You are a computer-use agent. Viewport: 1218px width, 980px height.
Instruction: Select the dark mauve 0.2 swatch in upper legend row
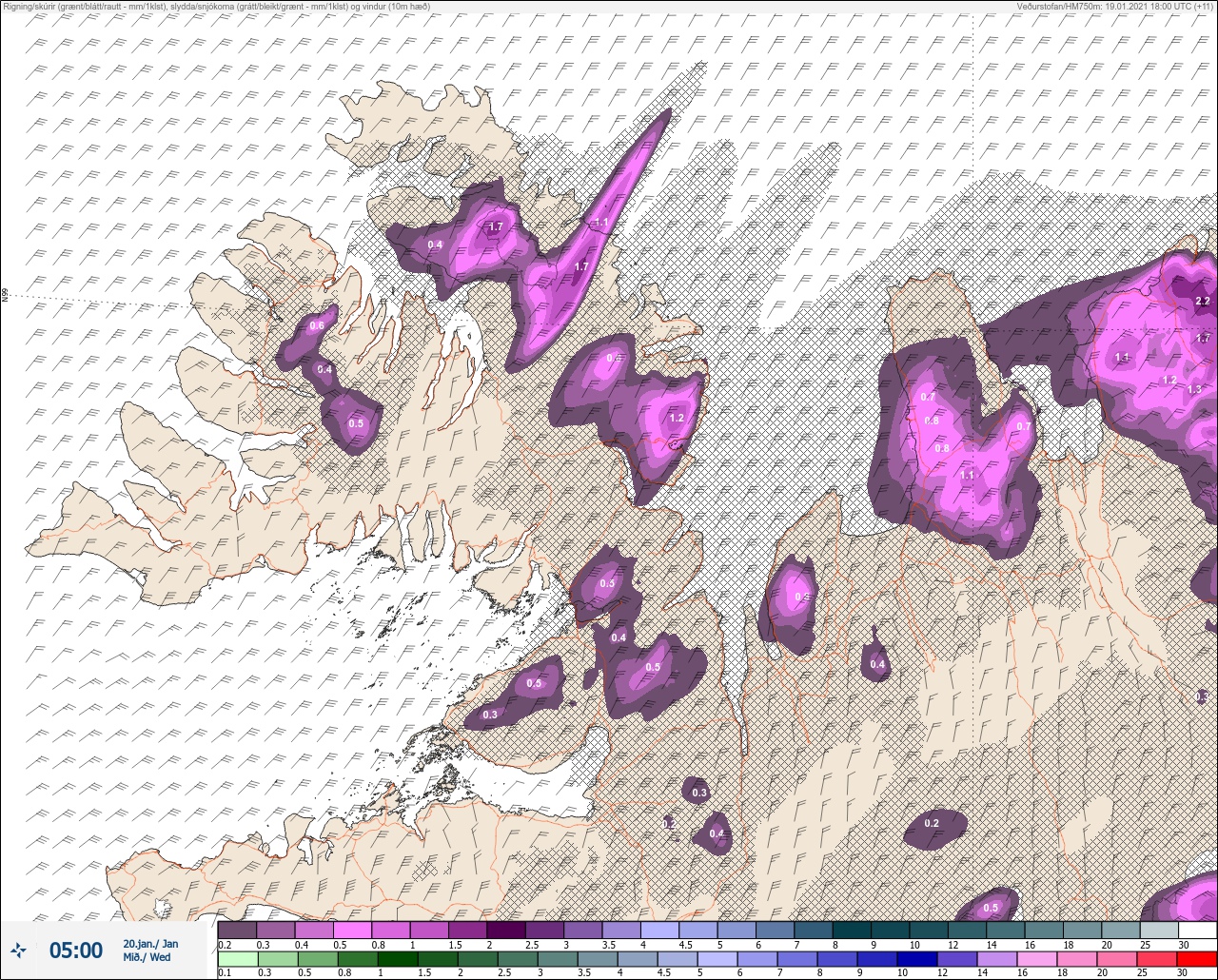coord(237,930)
